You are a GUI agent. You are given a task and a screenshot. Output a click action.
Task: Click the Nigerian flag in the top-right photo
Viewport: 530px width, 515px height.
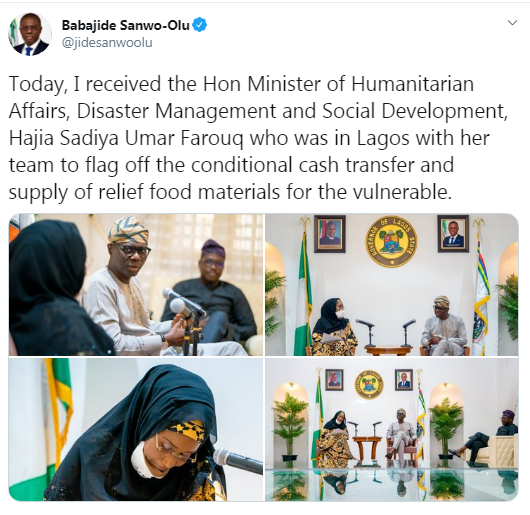[x=303, y=295]
